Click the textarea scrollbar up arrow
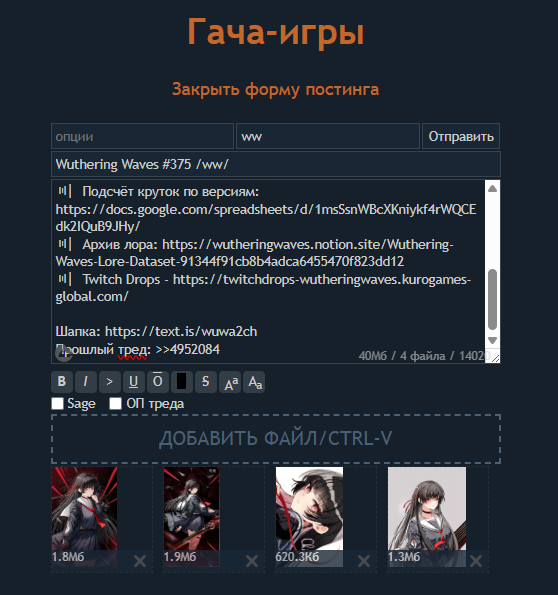The image size is (558, 595). (x=492, y=189)
